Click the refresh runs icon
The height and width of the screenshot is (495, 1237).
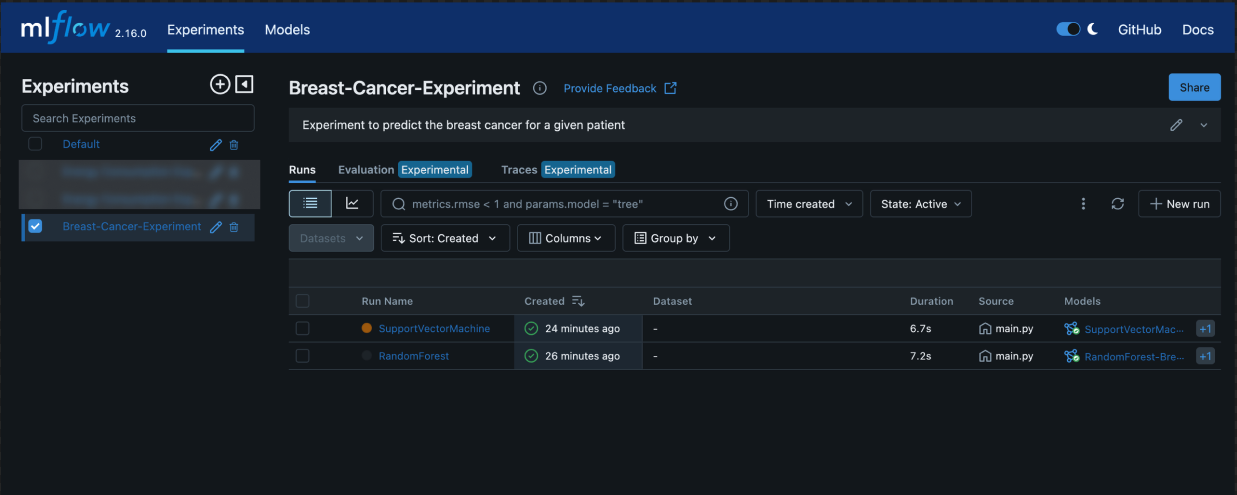coord(1118,204)
